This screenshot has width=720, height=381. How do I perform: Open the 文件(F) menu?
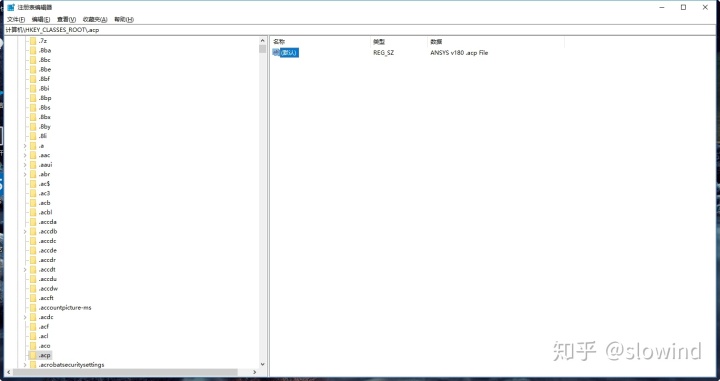16,19
